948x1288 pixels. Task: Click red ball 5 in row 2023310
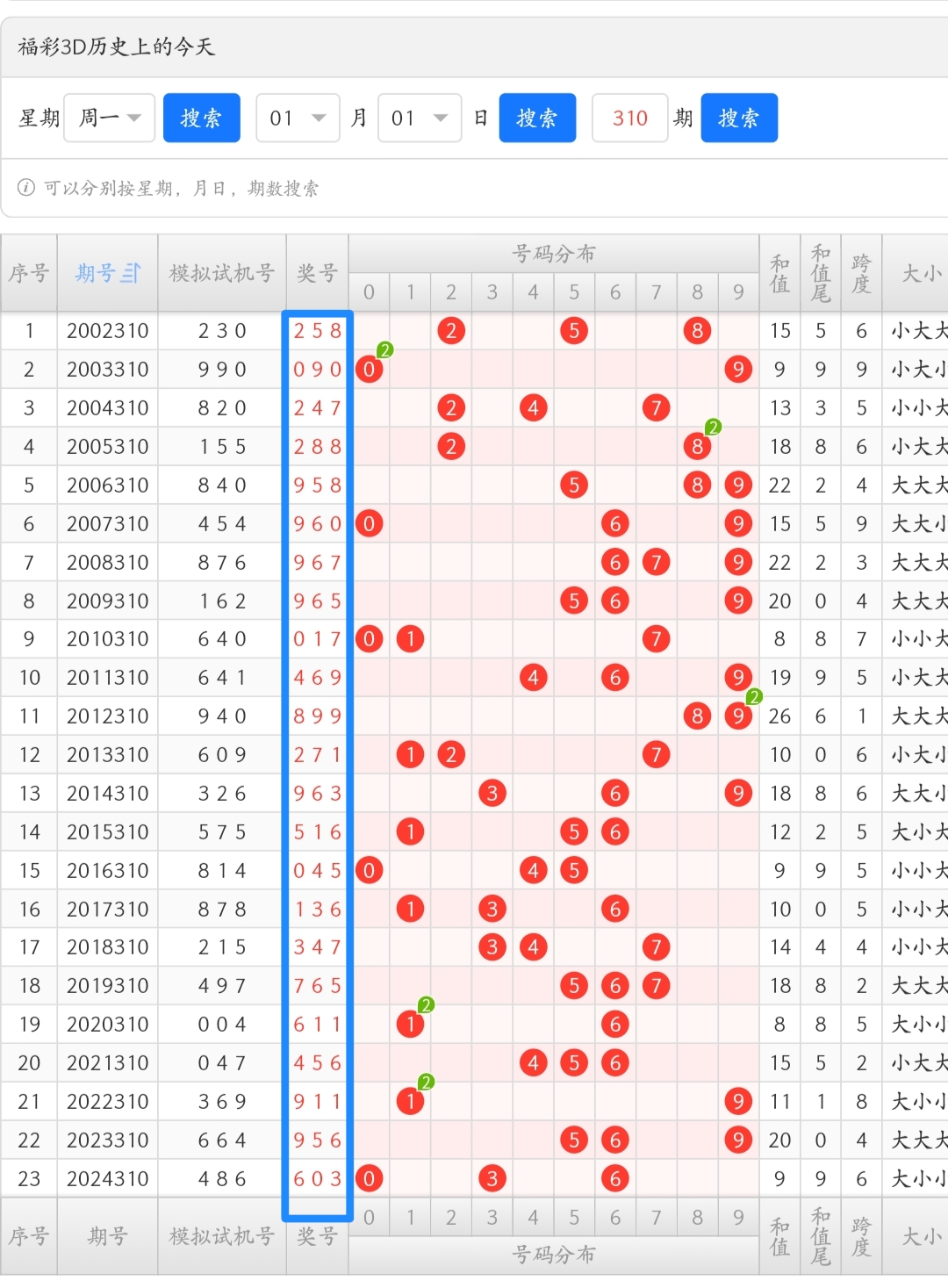point(574,1140)
